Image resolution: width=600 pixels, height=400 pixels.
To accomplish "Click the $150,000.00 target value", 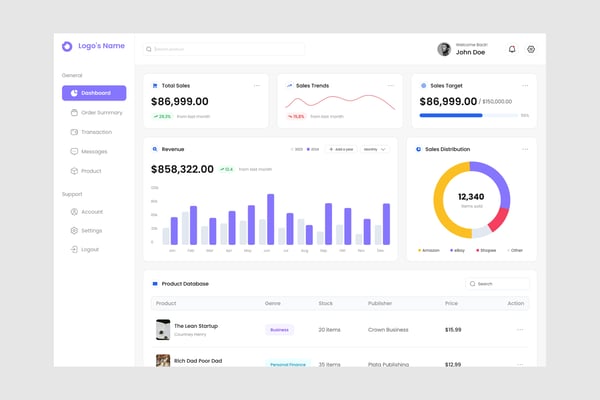I will pos(497,102).
